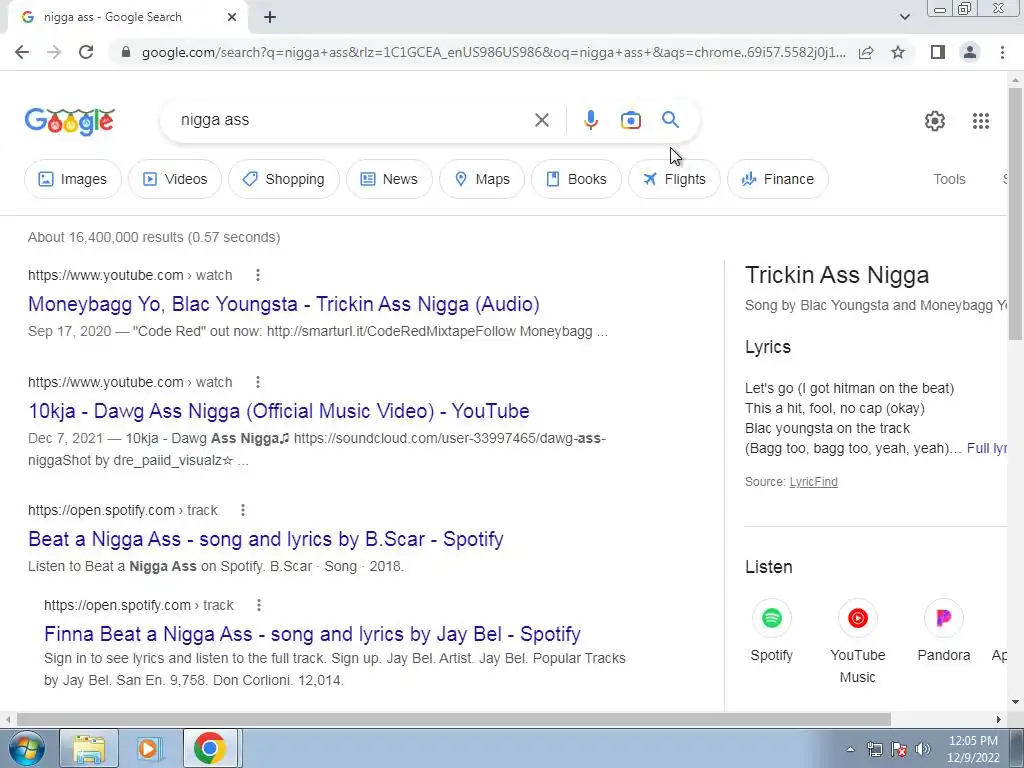
Task: Open more options for Moneybagg Yo result
Action: (x=258, y=275)
